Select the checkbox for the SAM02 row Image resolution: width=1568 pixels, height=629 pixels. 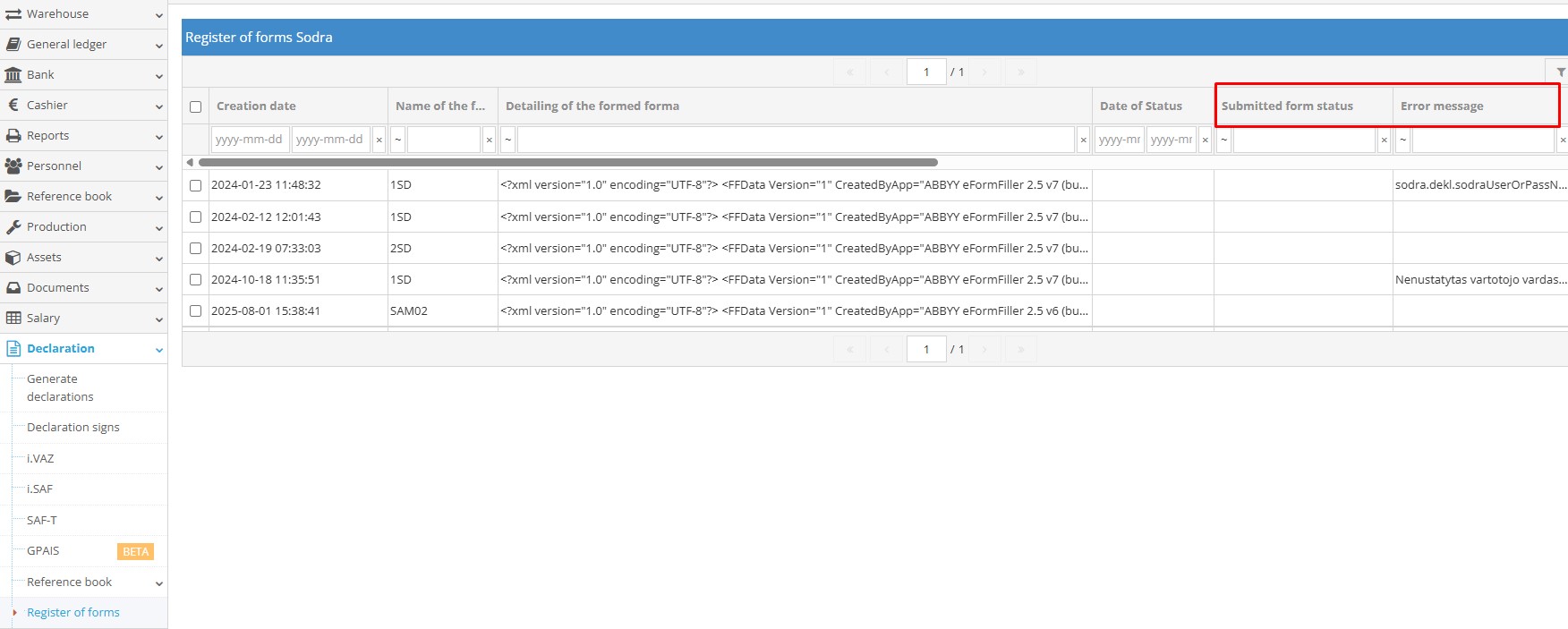pos(195,311)
